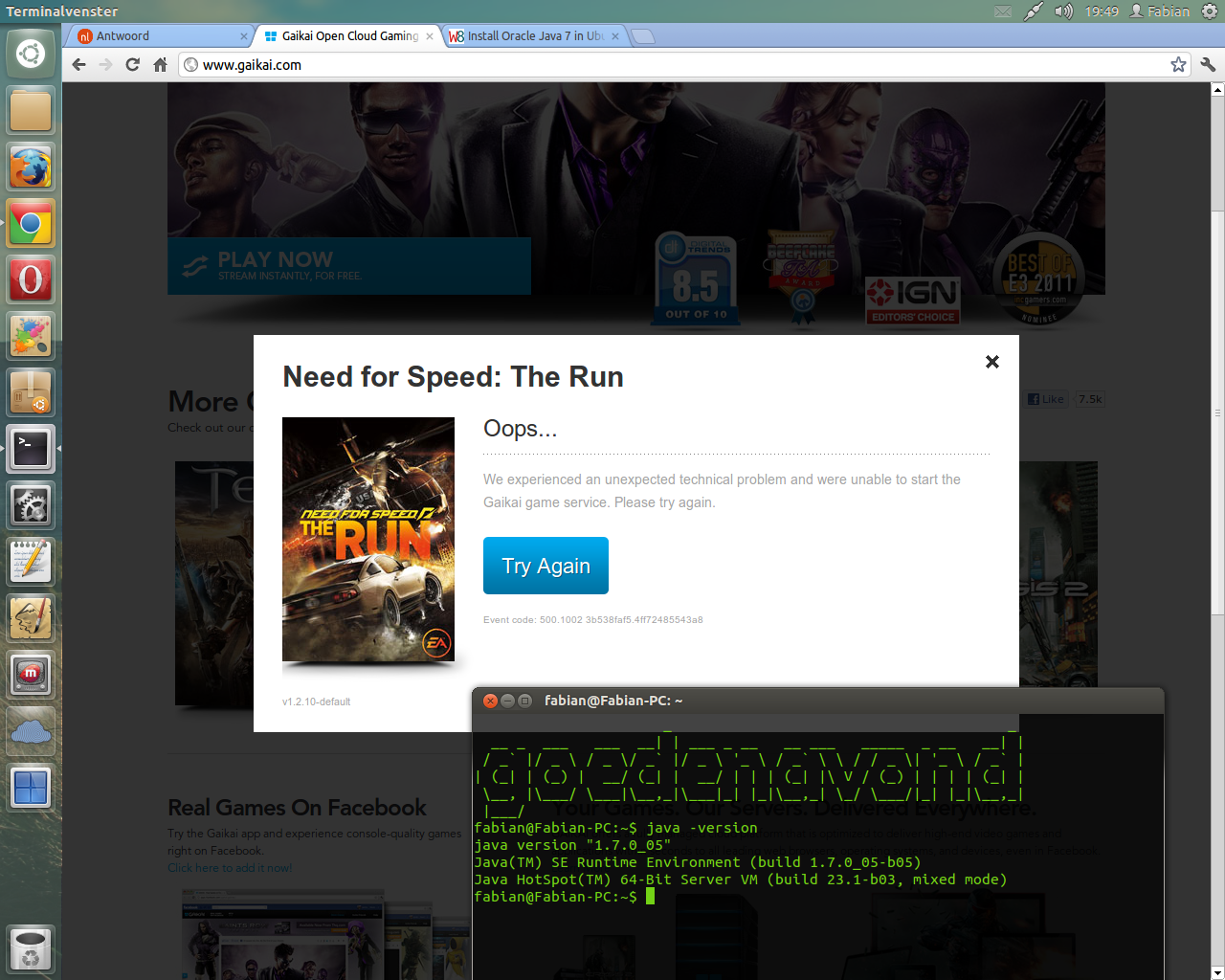Viewport: 1225px width, 980px height.
Task: Click the Chrome launcher icon
Action: [31, 224]
